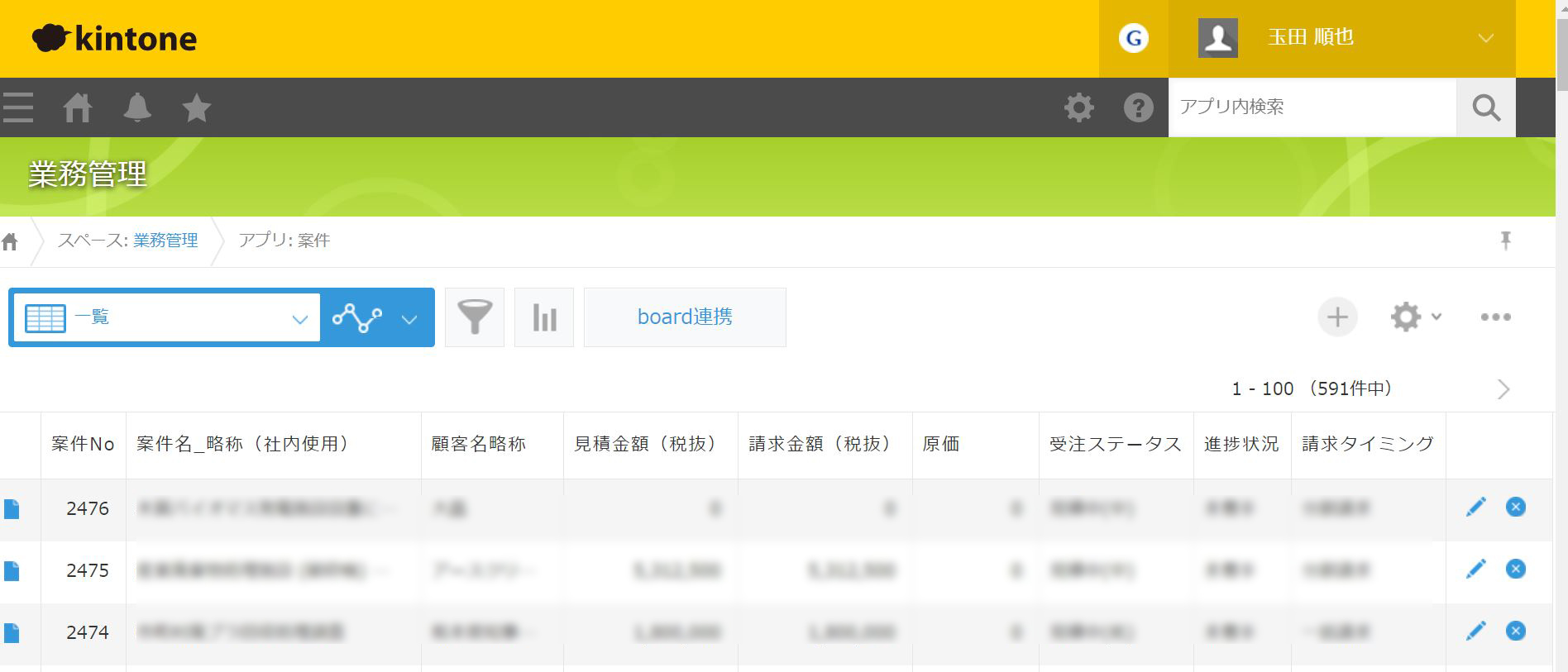Delete record 2475 with X icon
1568x672 pixels.
1515,569
